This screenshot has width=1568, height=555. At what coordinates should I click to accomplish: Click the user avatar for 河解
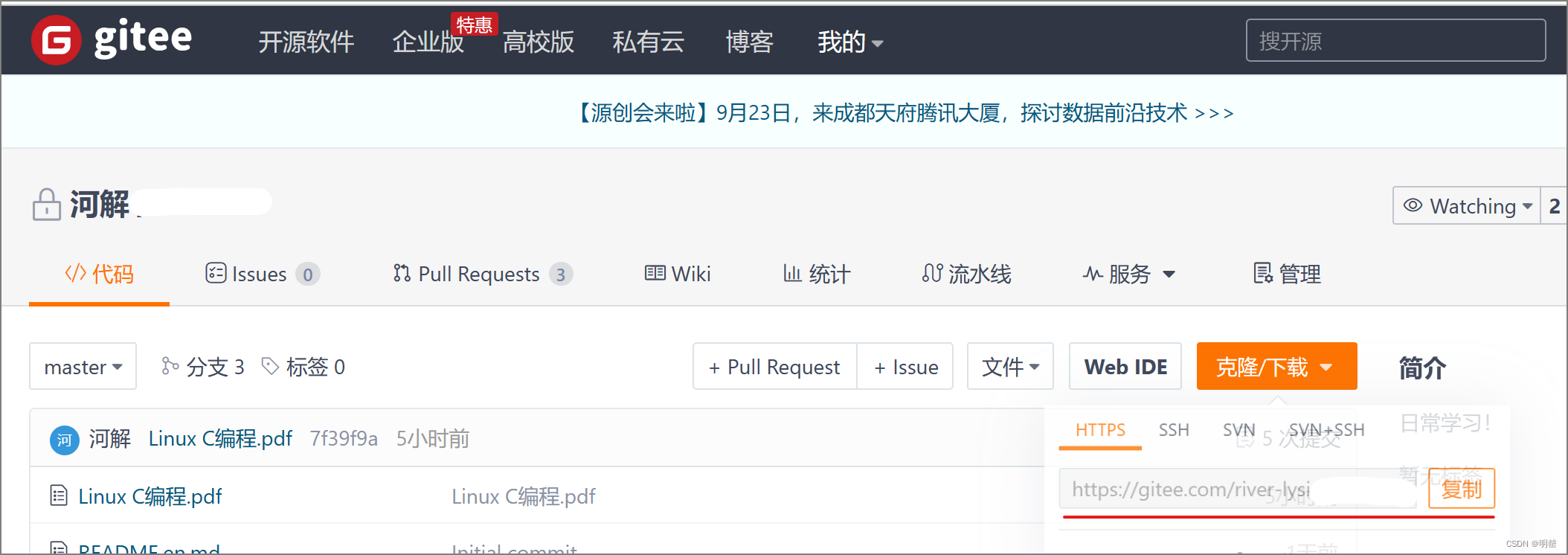click(65, 440)
